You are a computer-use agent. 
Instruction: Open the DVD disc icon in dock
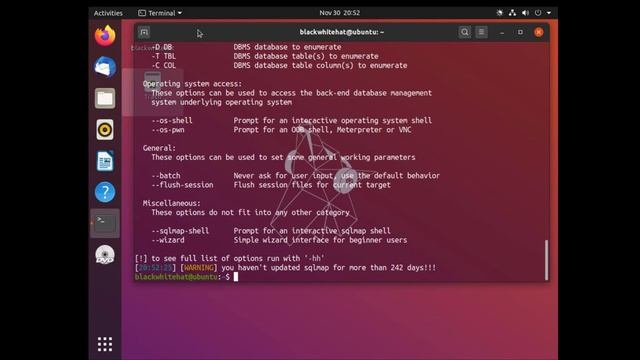105,255
